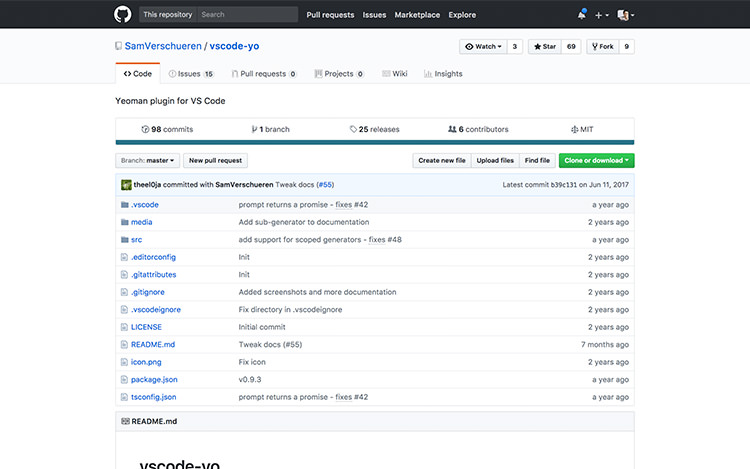The height and width of the screenshot is (469, 750).
Task: Click the This repository search scope
Action: (168, 14)
